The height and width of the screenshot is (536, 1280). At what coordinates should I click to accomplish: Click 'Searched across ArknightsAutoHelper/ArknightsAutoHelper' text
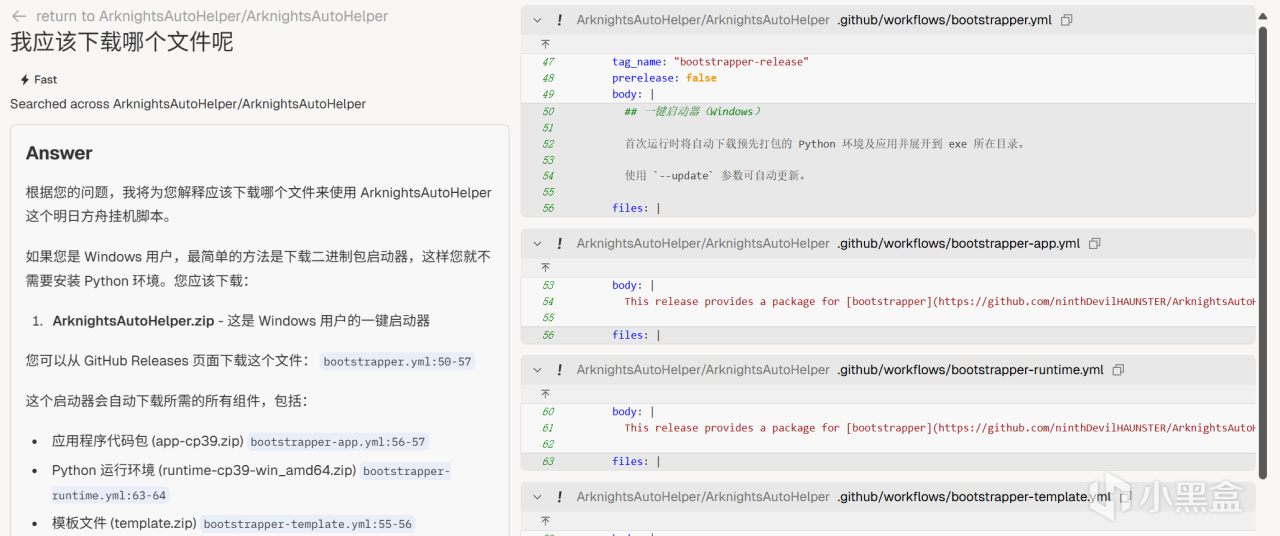point(188,104)
